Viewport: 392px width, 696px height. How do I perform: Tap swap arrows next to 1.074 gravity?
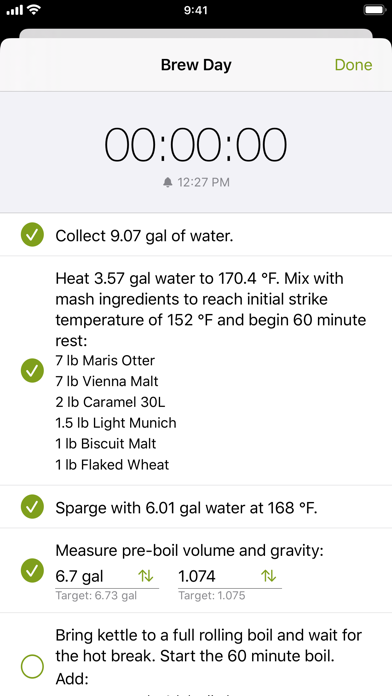point(268,576)
